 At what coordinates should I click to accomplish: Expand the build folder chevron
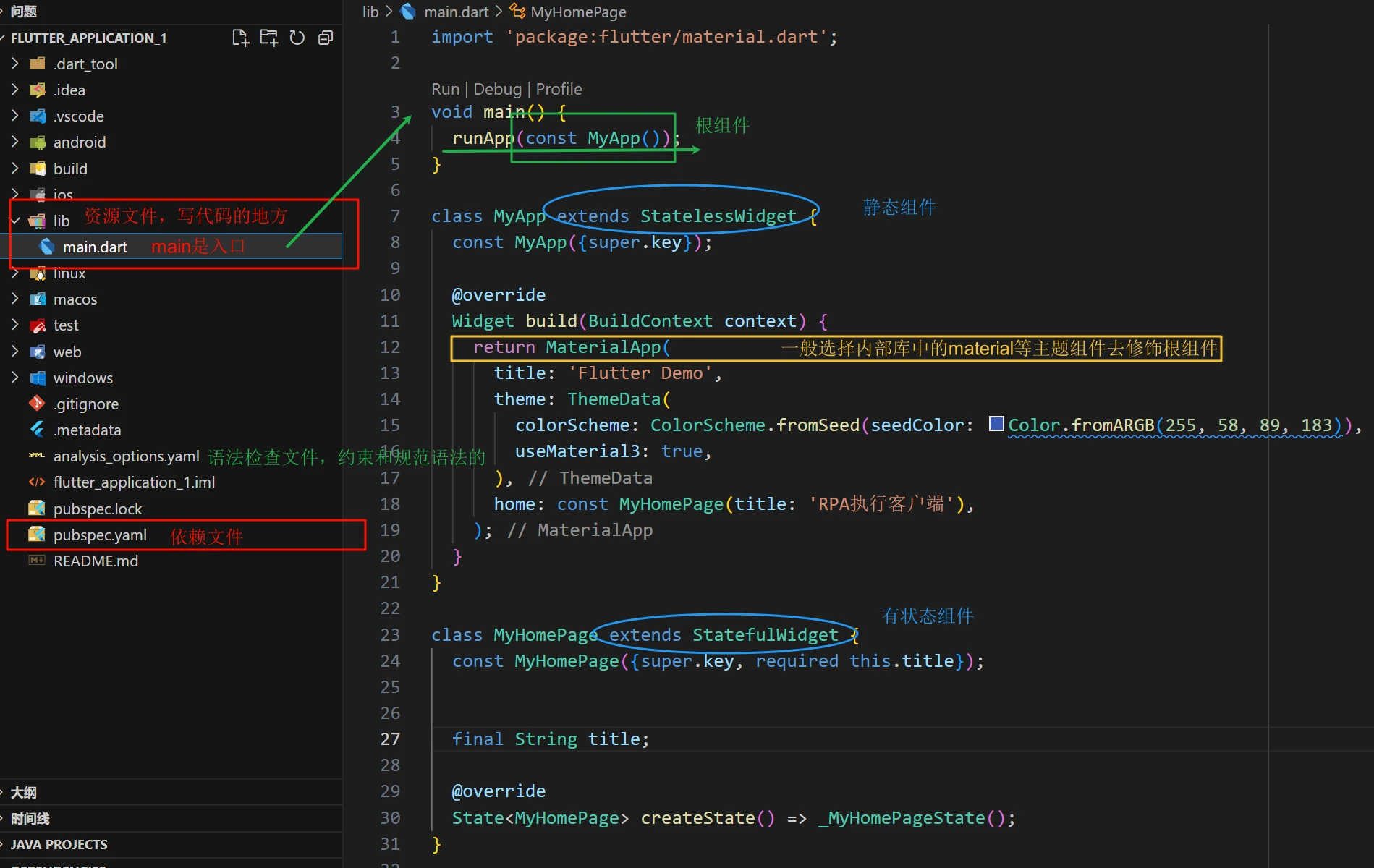15,169
